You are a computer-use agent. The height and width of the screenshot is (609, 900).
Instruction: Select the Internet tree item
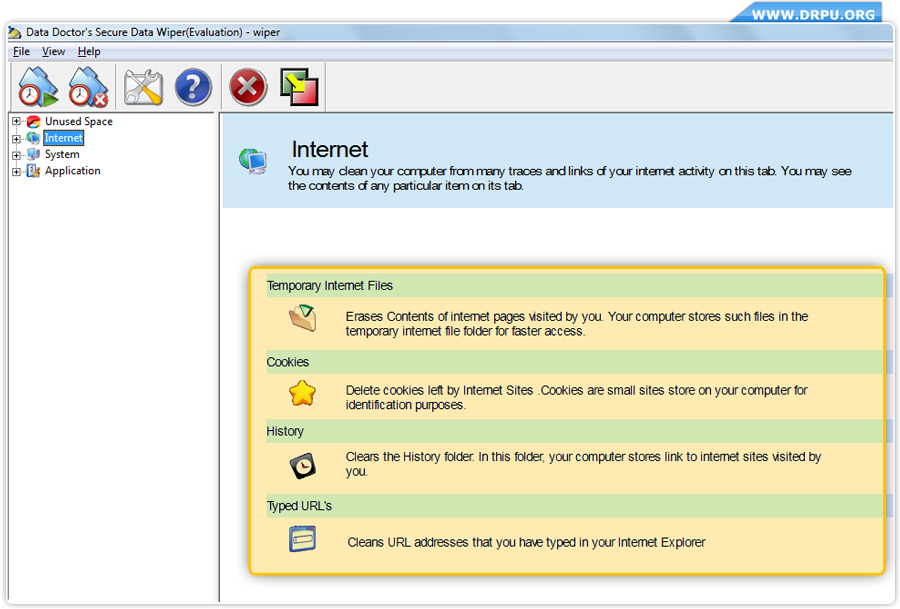64,138
